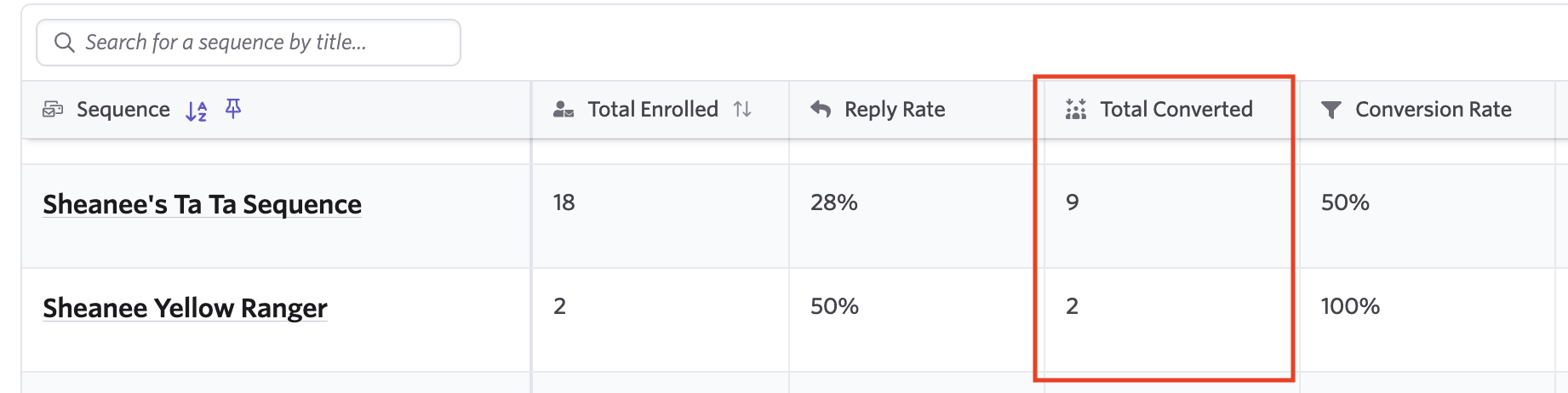Image resolution: width=1568 pixels, height=393 pixels.
Task: Click the Sequence column header
Action: point(123,110)
